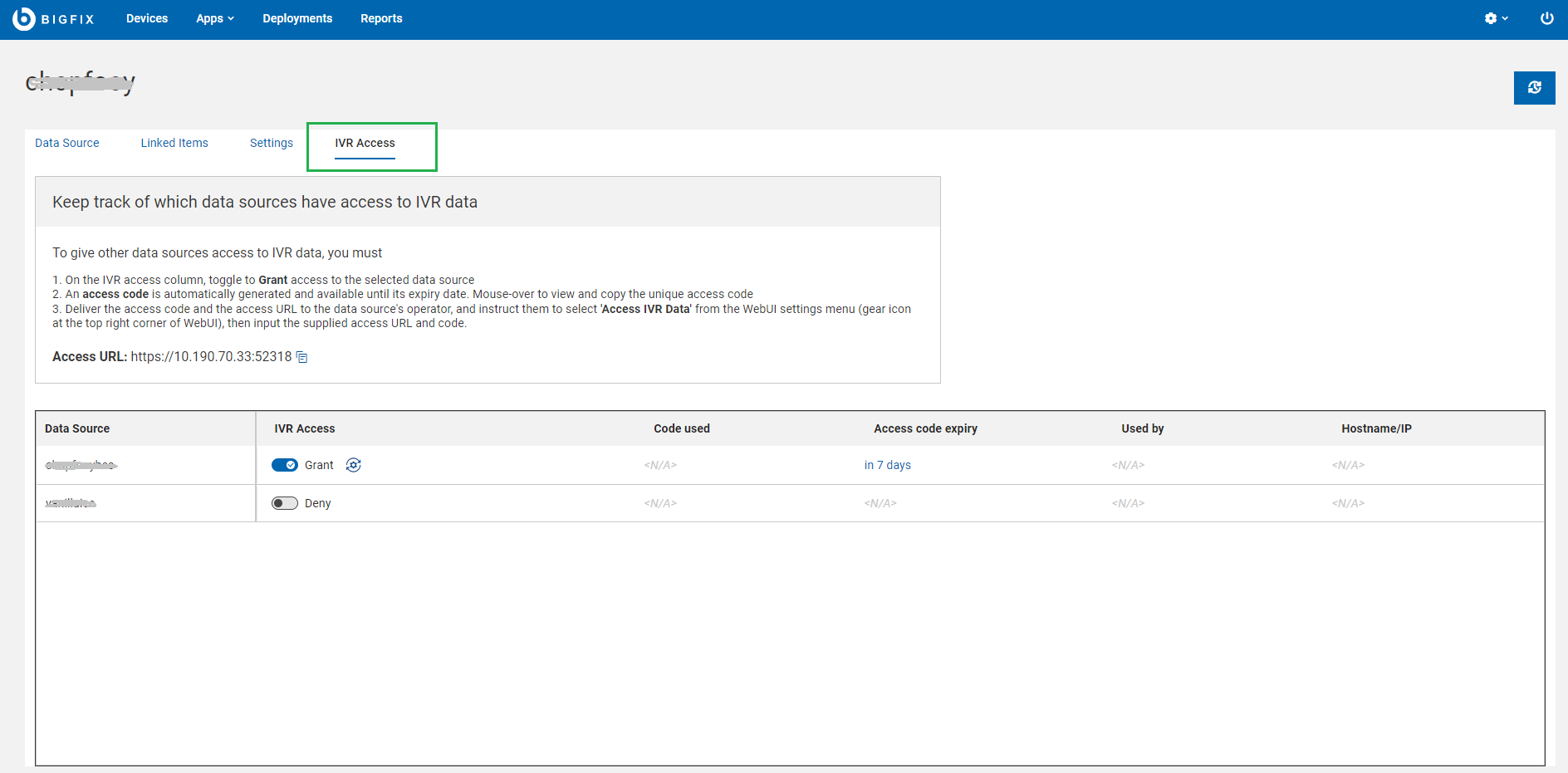Switch to the Data Source tab
The image size is (1568, 773).
pyautogui.click(x=67, y=143)
